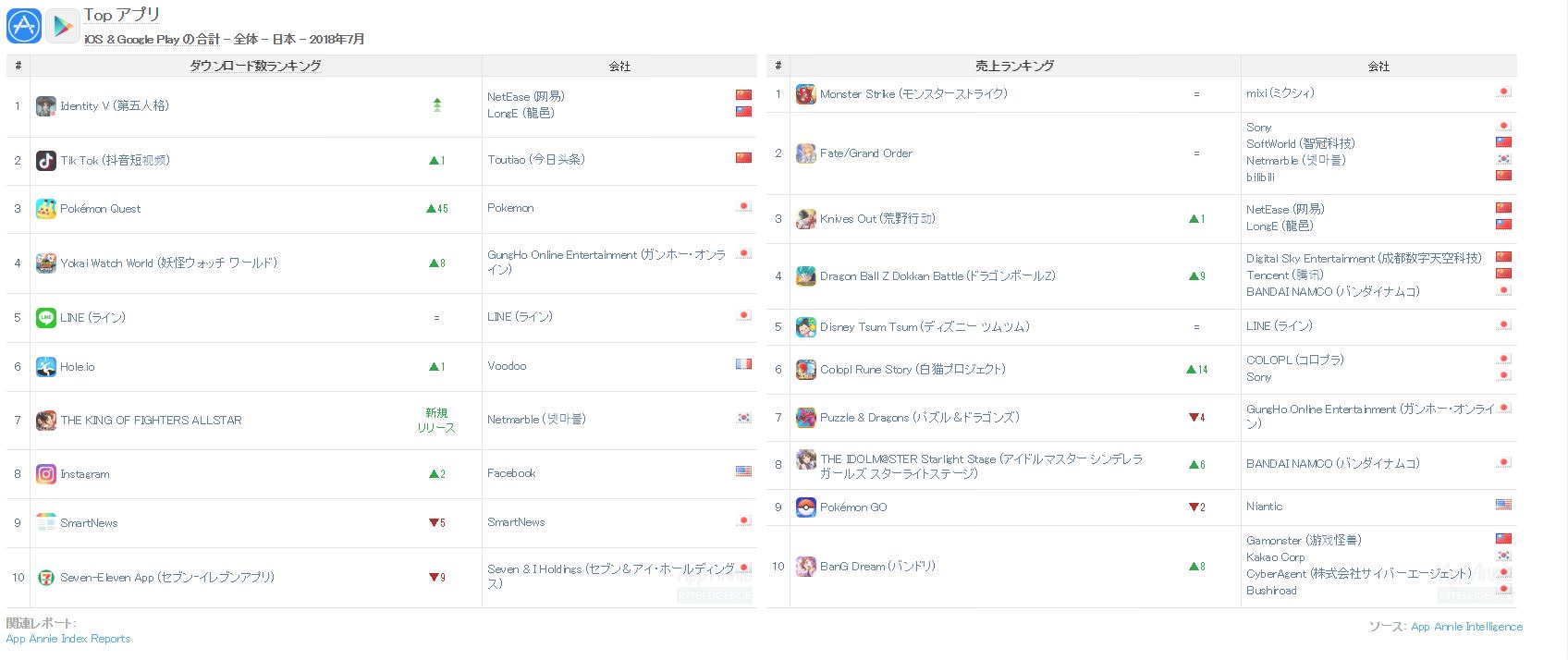The image size is (1568, 660).
Task: Click the 新規リリース status for KING OF FIGHTERS
Action: [x=436, y=421]
